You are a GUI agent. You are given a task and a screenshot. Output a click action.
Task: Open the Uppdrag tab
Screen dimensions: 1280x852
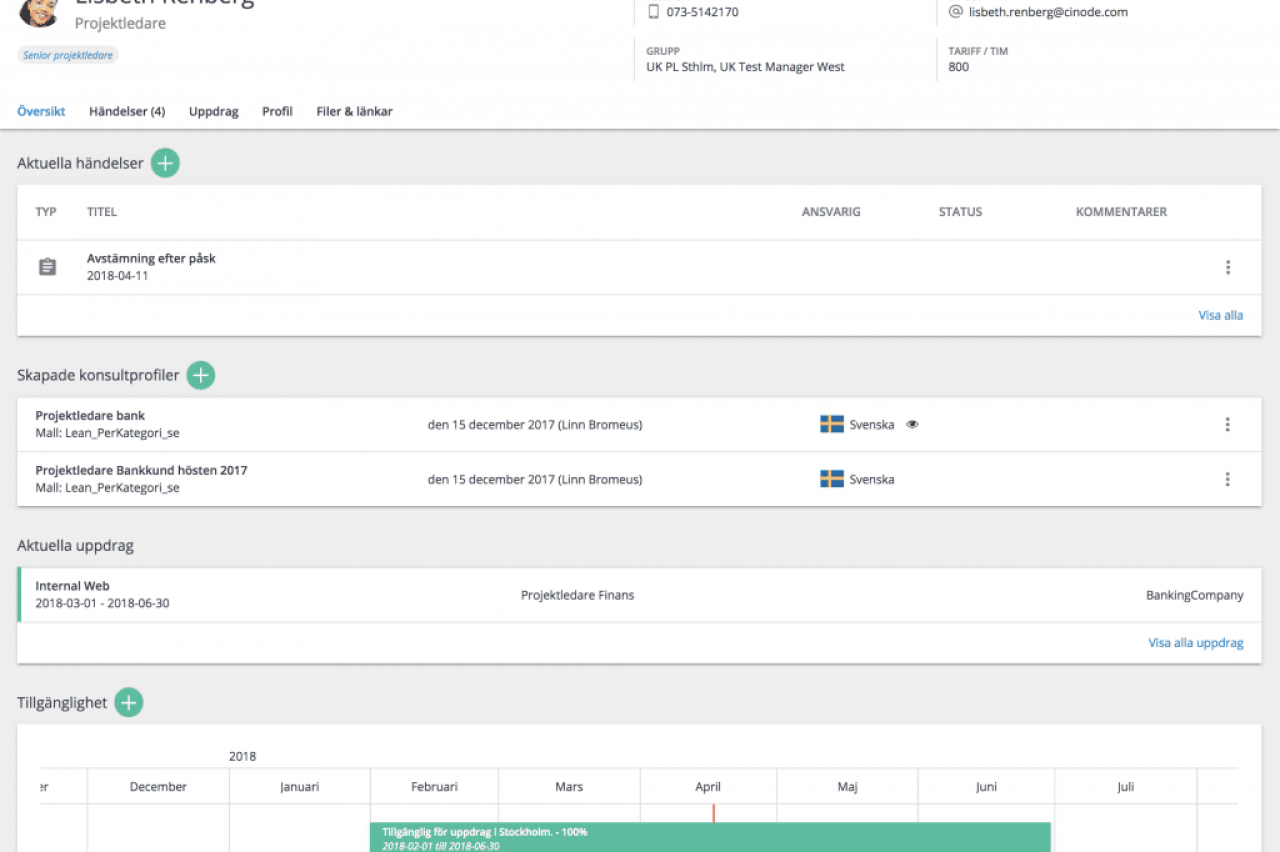pyautogui.click(x=214, y=111)
